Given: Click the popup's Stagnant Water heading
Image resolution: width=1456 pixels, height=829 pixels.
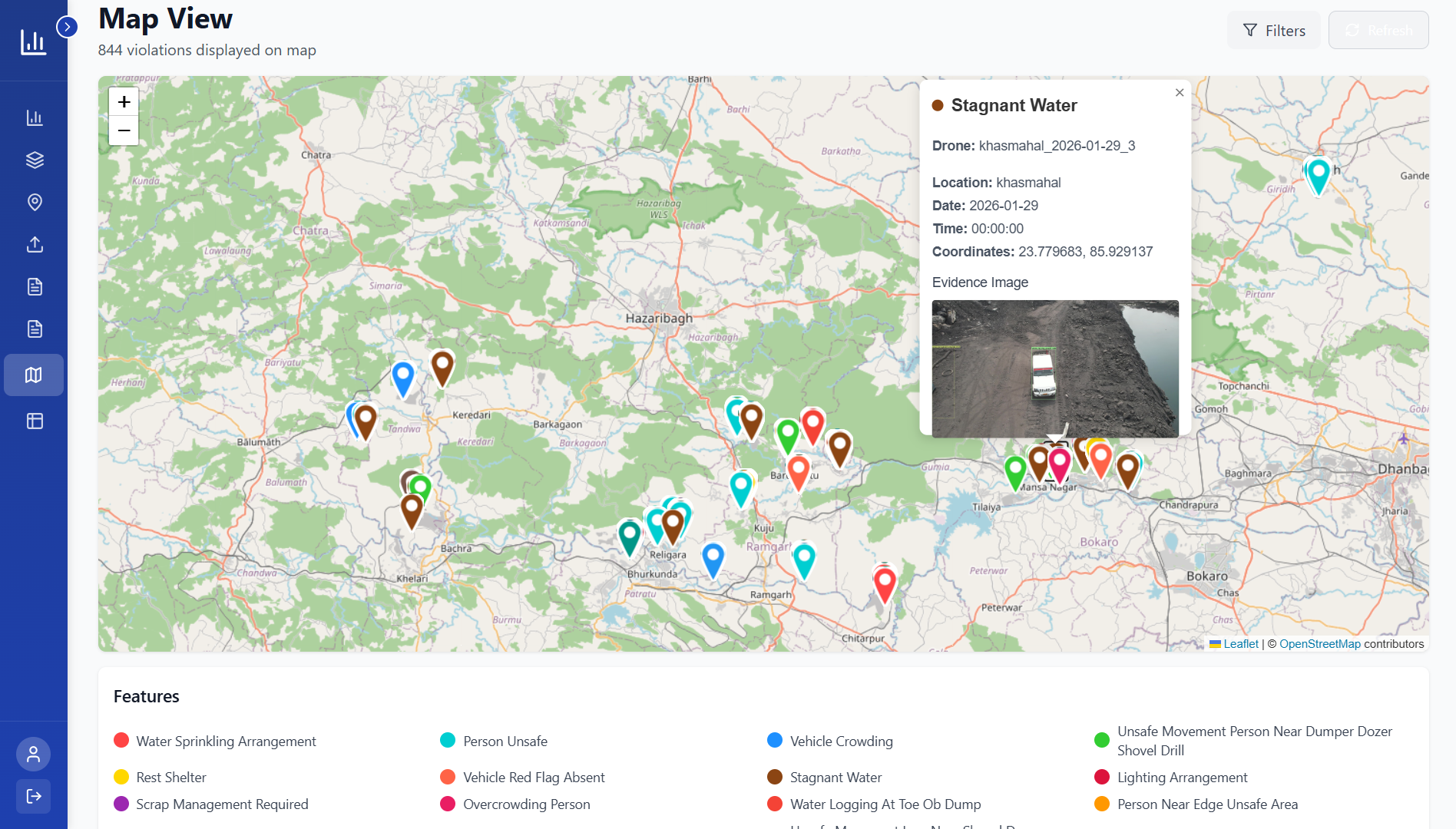Looking at the screenshot, I should 1014,105.
